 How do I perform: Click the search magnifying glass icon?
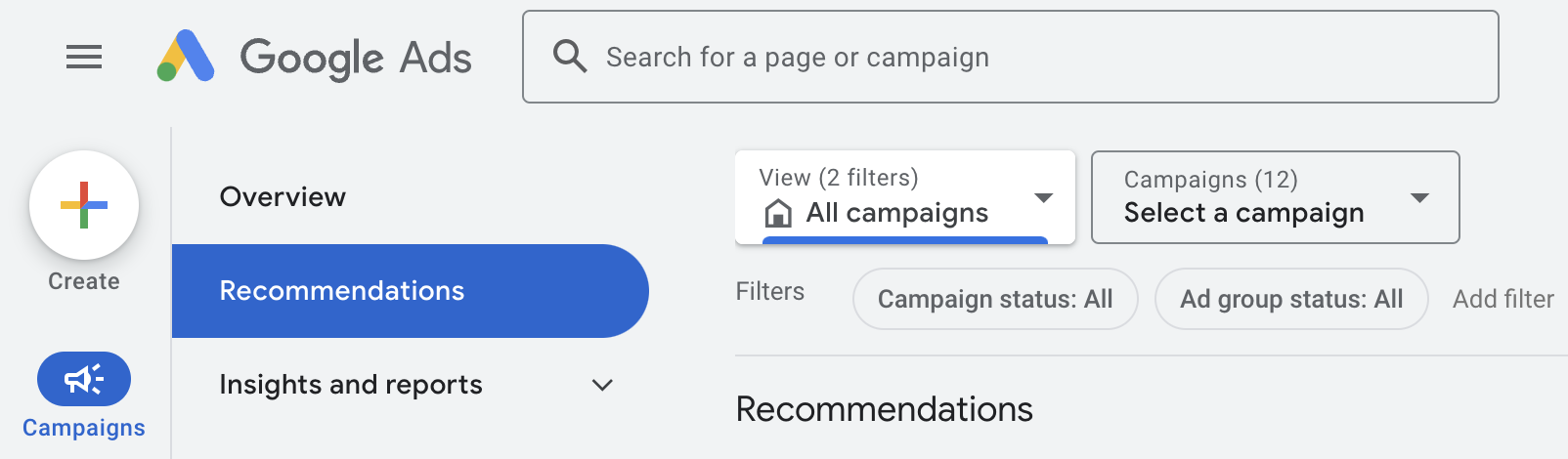pyautogui.click(x=570, y=57)
